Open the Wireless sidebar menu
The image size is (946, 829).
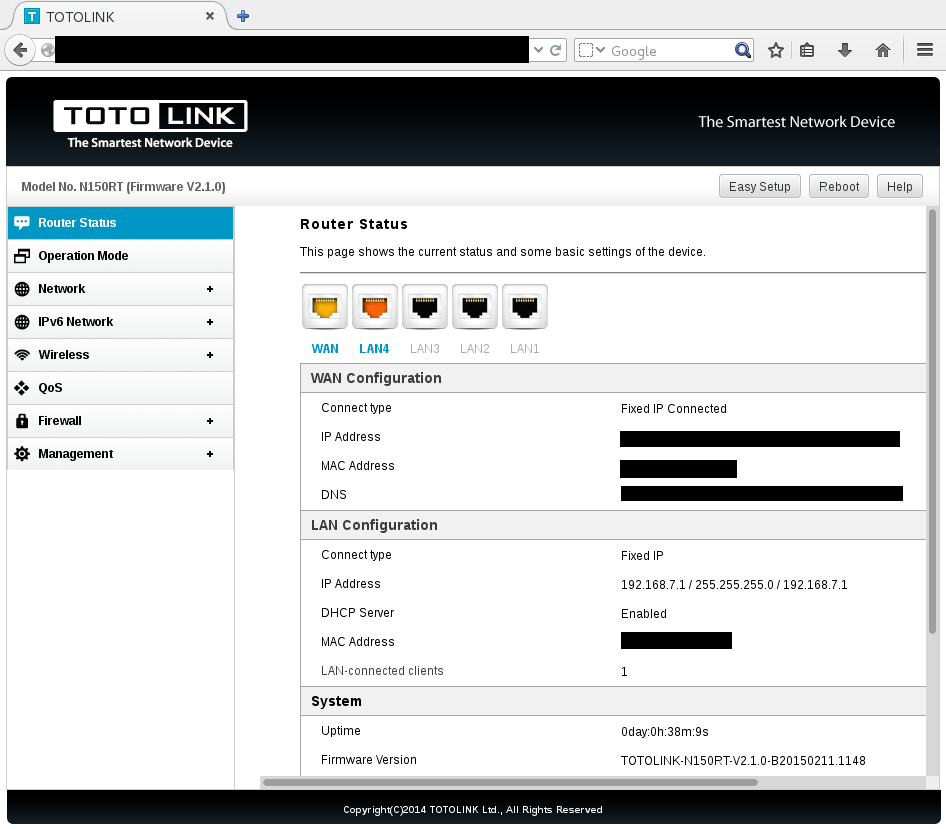(x=121, y=355)
